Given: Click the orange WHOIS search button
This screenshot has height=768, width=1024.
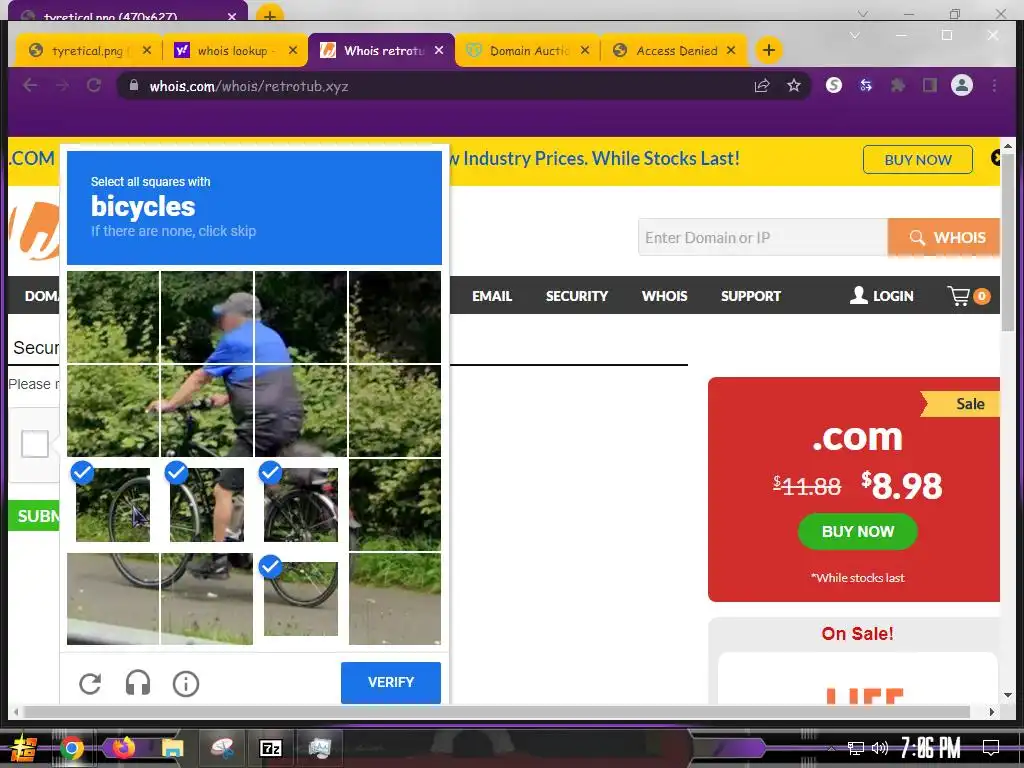Looking at the screenshot, I should (944, 237).
